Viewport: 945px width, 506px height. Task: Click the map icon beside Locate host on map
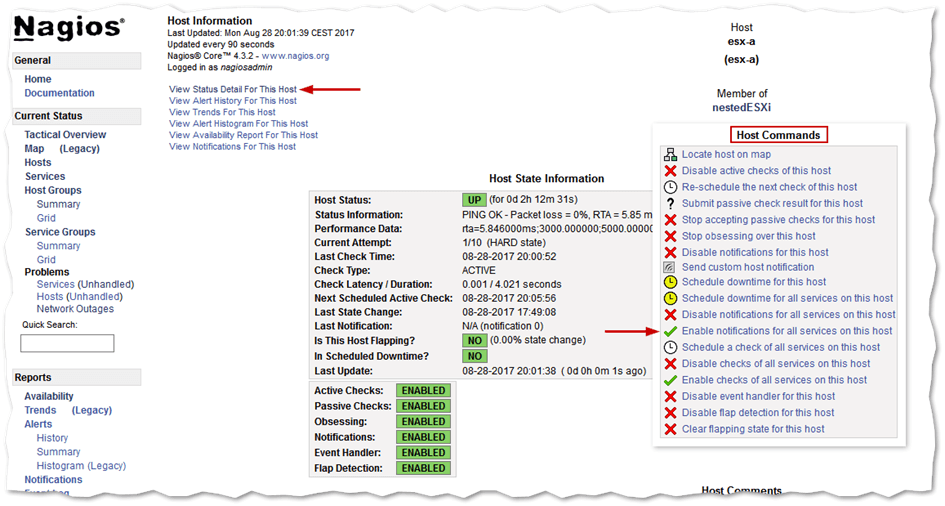coord(670,154)
